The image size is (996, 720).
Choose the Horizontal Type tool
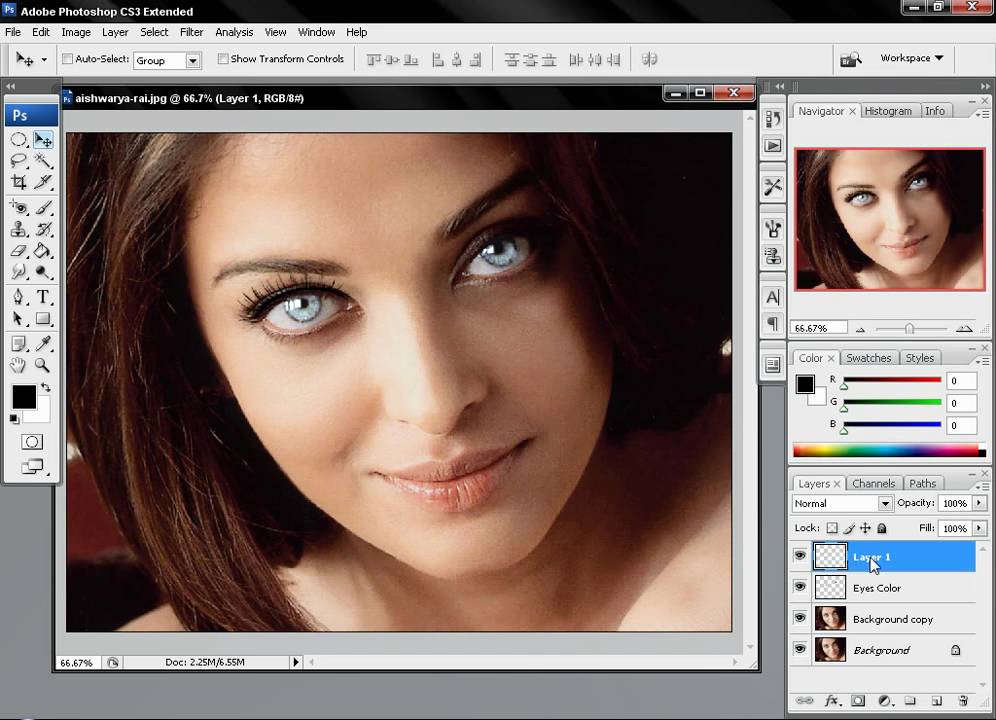(x=43, y=297)
